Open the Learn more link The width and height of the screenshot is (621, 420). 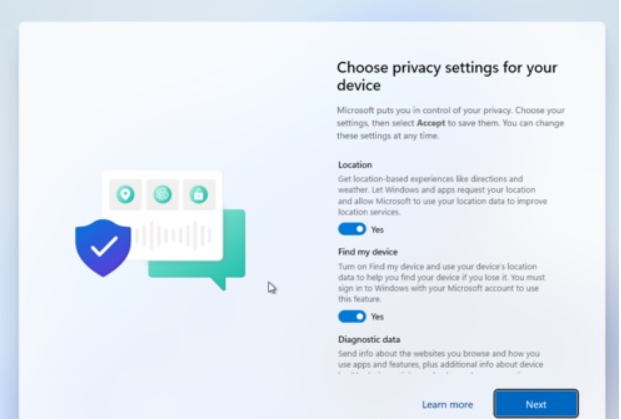[447, 404]
